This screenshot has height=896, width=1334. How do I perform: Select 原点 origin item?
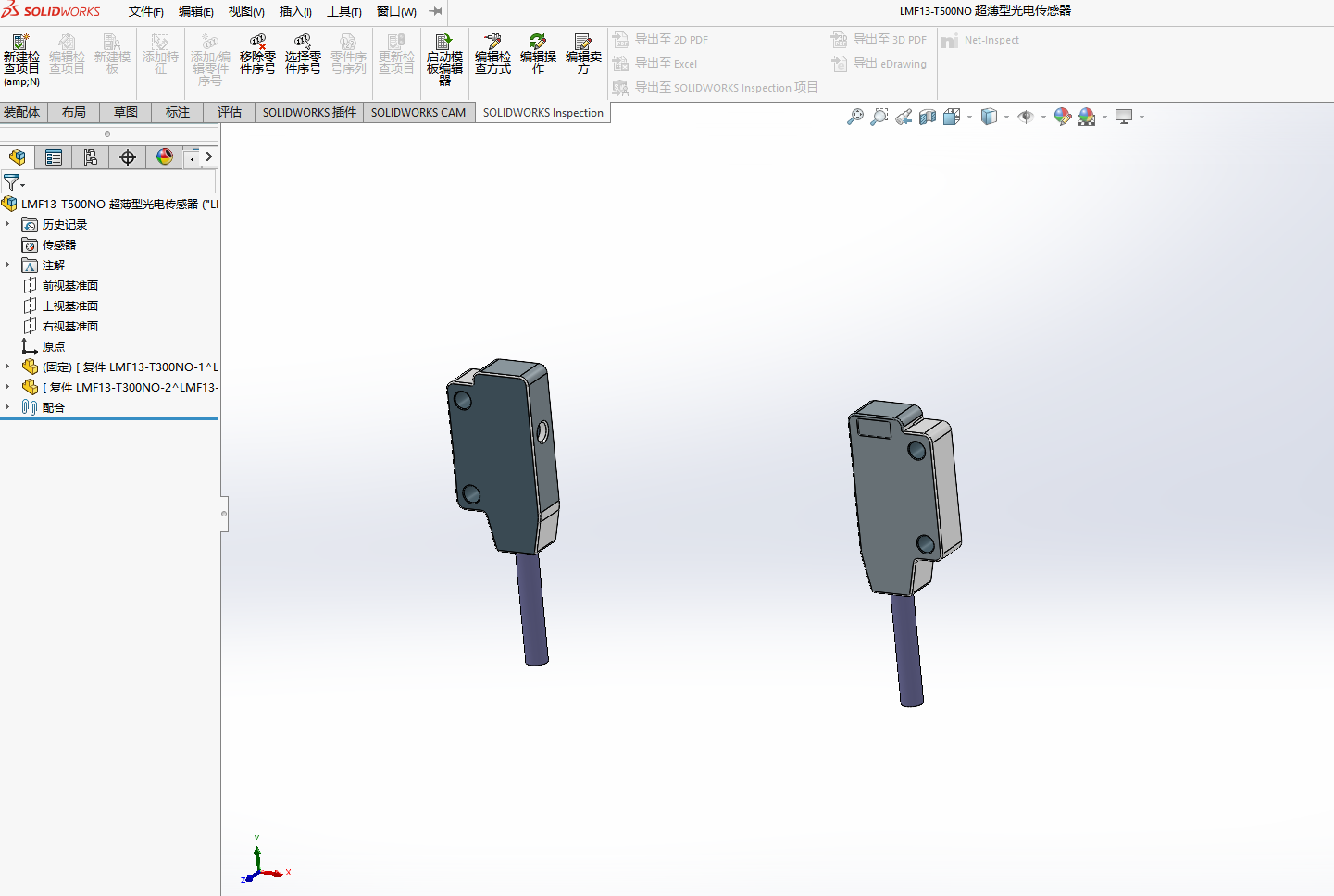(44, 346)
